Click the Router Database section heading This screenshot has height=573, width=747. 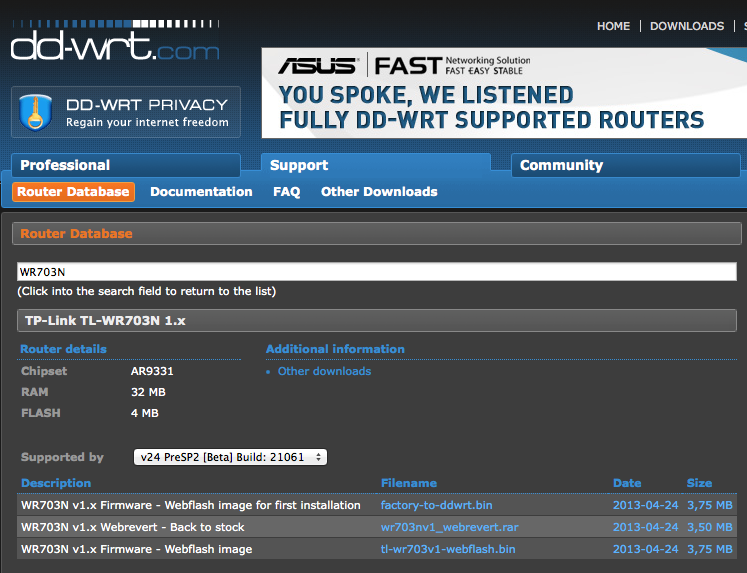coord(76,233)
